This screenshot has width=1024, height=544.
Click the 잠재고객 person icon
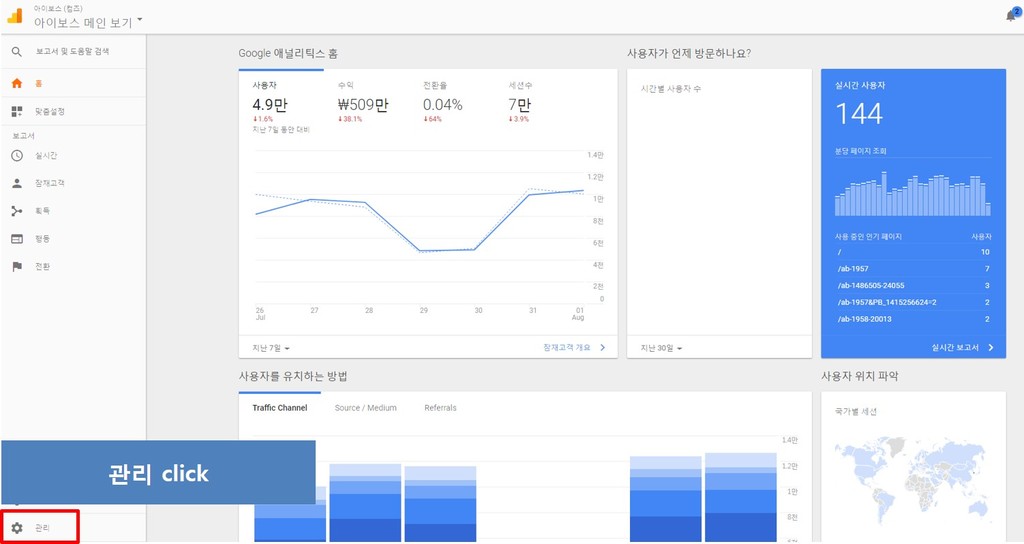17,184
